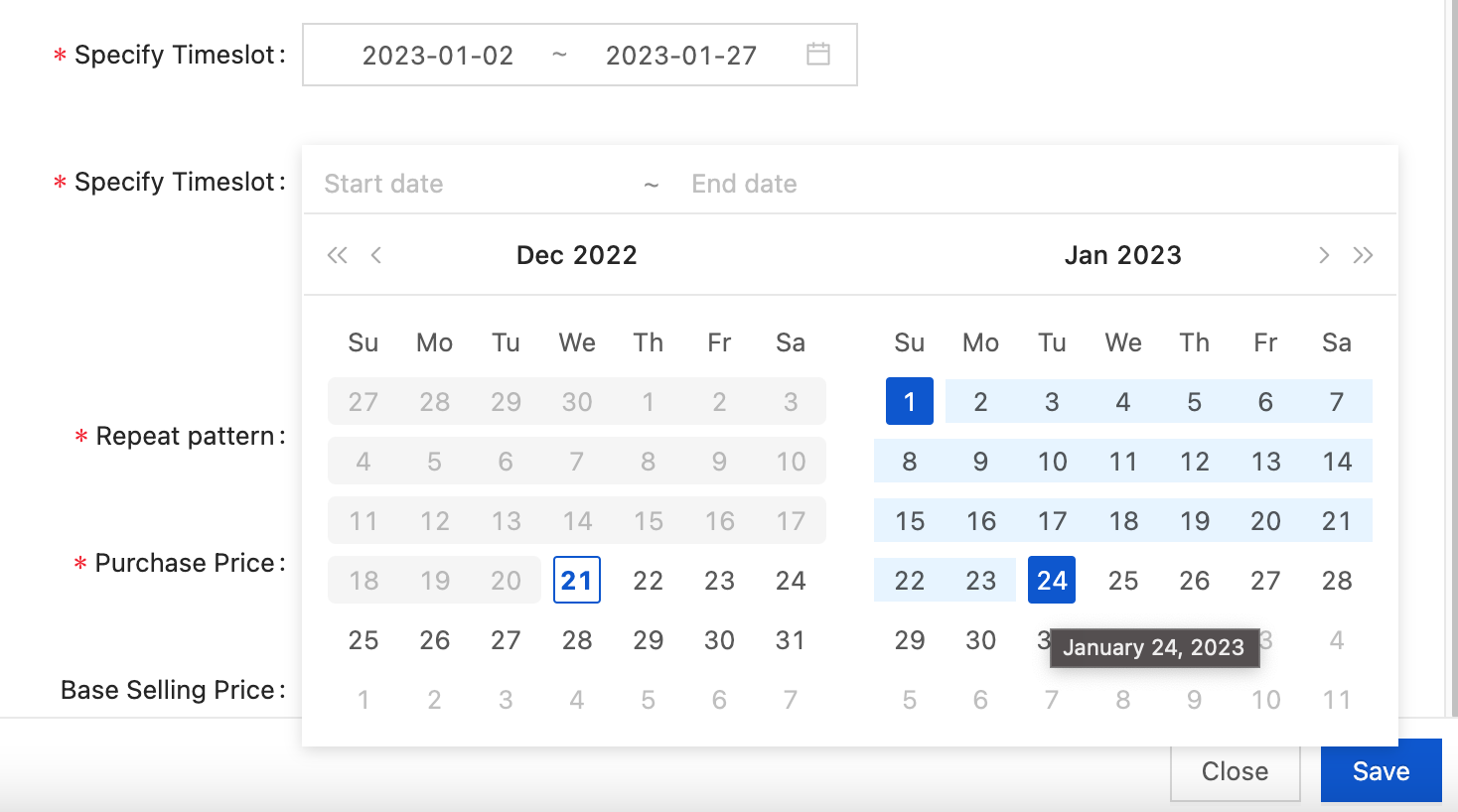Open the calendar icon next to 2023-01-27
1458x812 pixels.
(x=816, y=56)
